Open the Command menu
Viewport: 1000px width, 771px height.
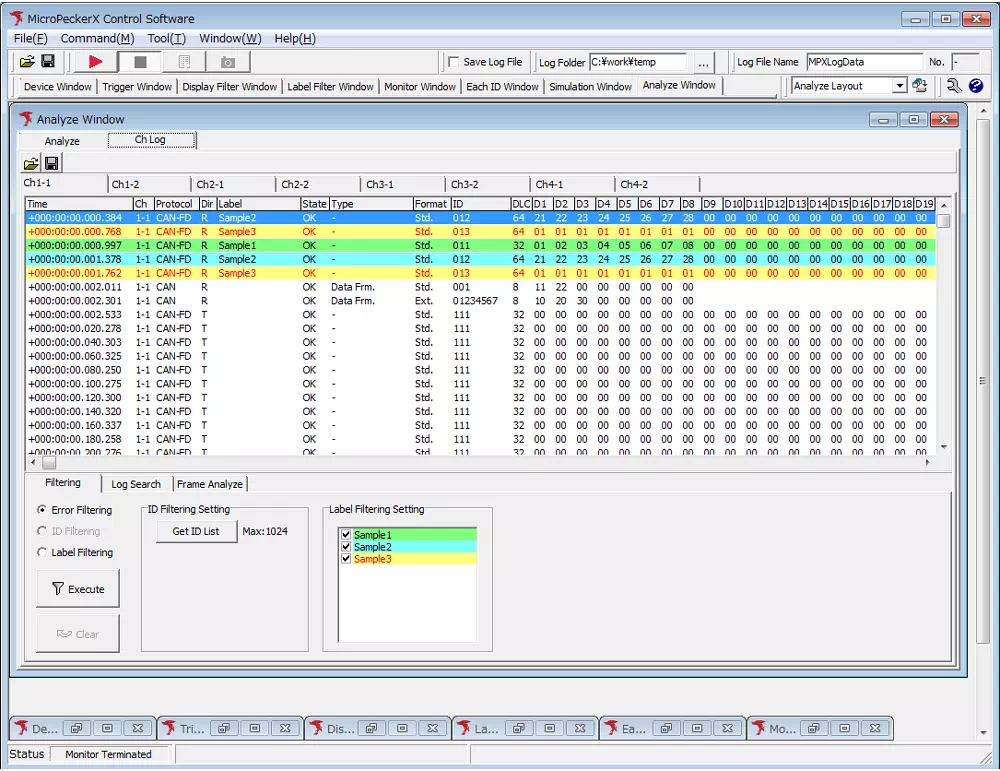point(97,38)
